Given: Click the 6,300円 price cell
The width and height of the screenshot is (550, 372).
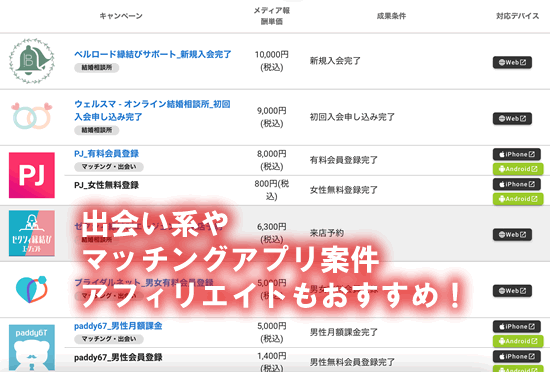Looking at the screenshot, I should (271, 233).
